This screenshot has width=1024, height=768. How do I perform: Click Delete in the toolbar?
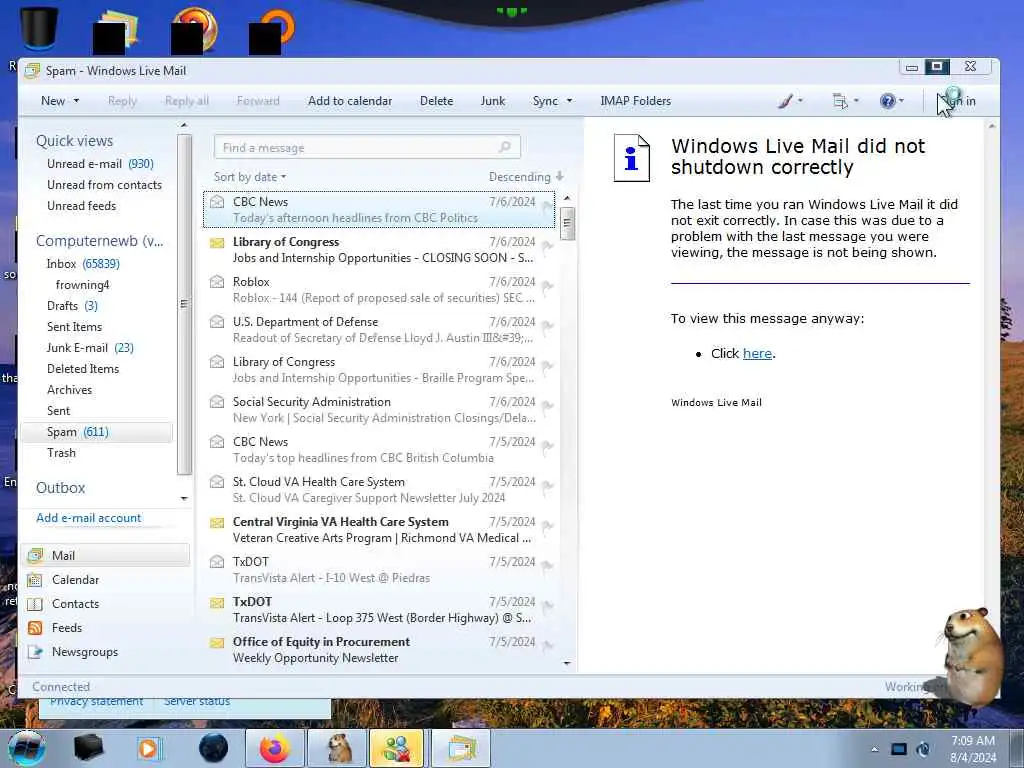[436, 101]
